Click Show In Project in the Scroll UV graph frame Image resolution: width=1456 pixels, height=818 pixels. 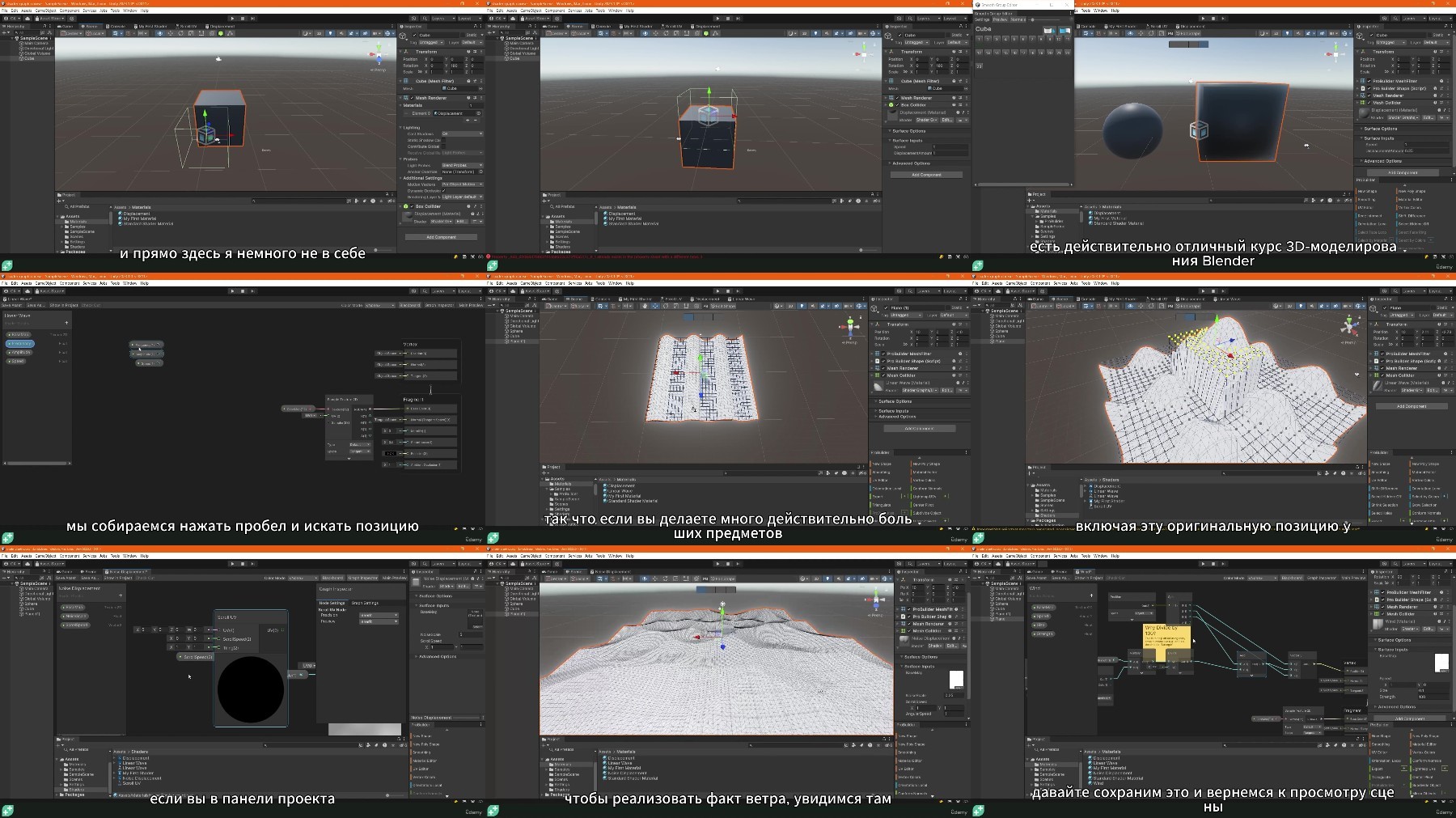(x=118, y=578)
